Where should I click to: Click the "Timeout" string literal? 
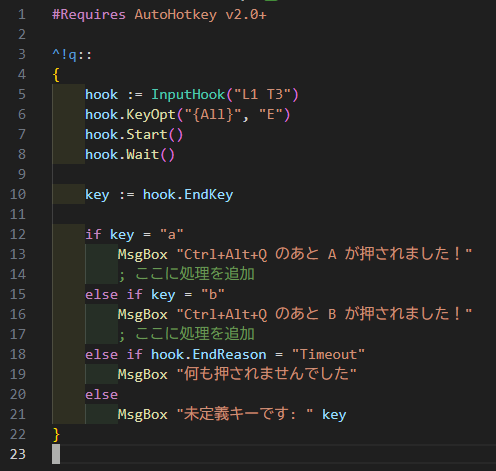coord(328,355)
